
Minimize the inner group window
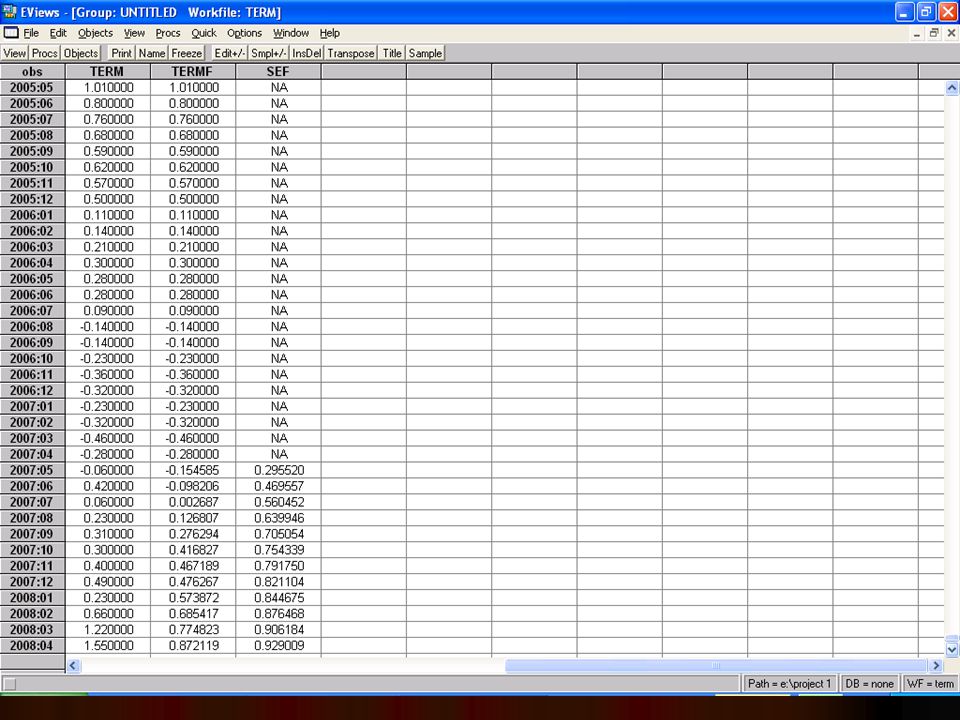pyautogui.click(x=917, y=34)
